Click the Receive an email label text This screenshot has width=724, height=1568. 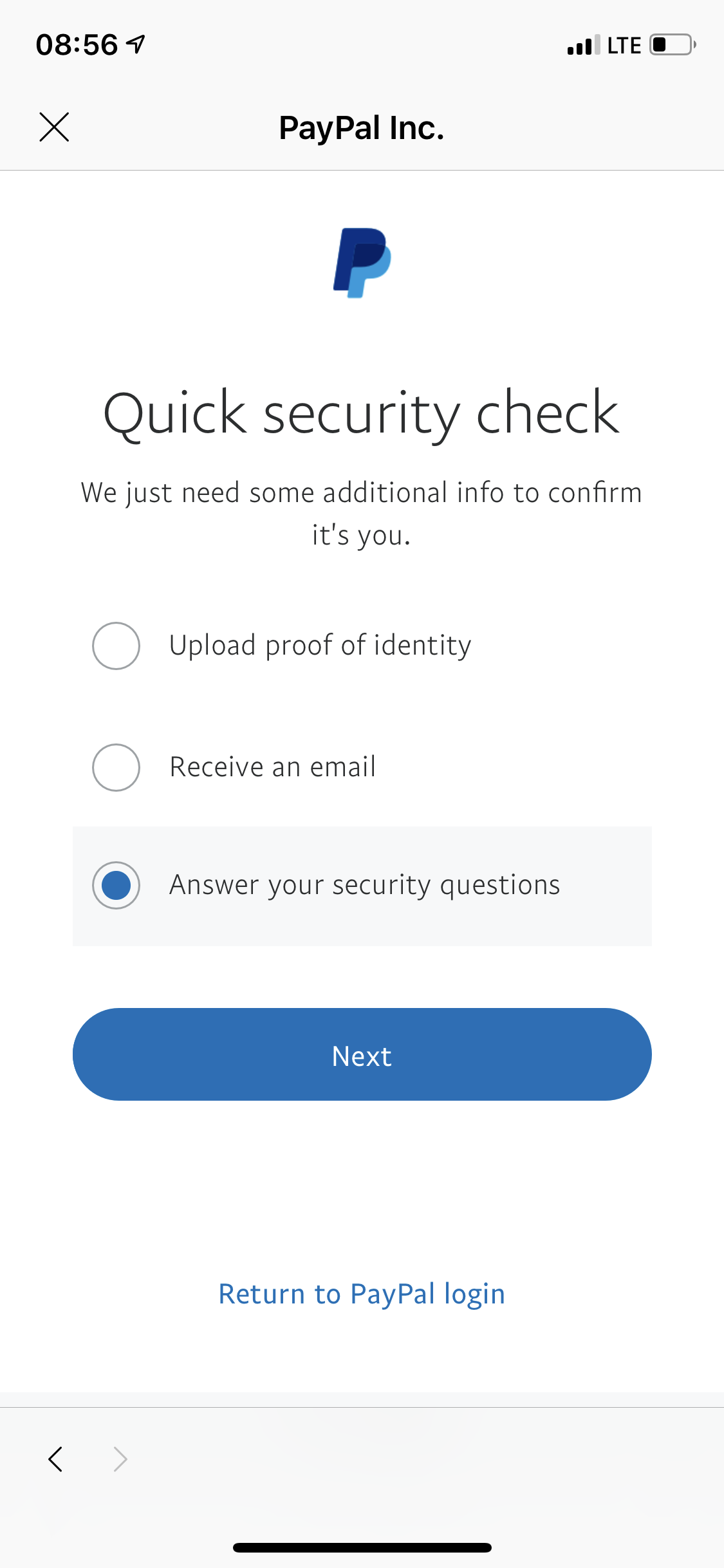coord(272,767)
